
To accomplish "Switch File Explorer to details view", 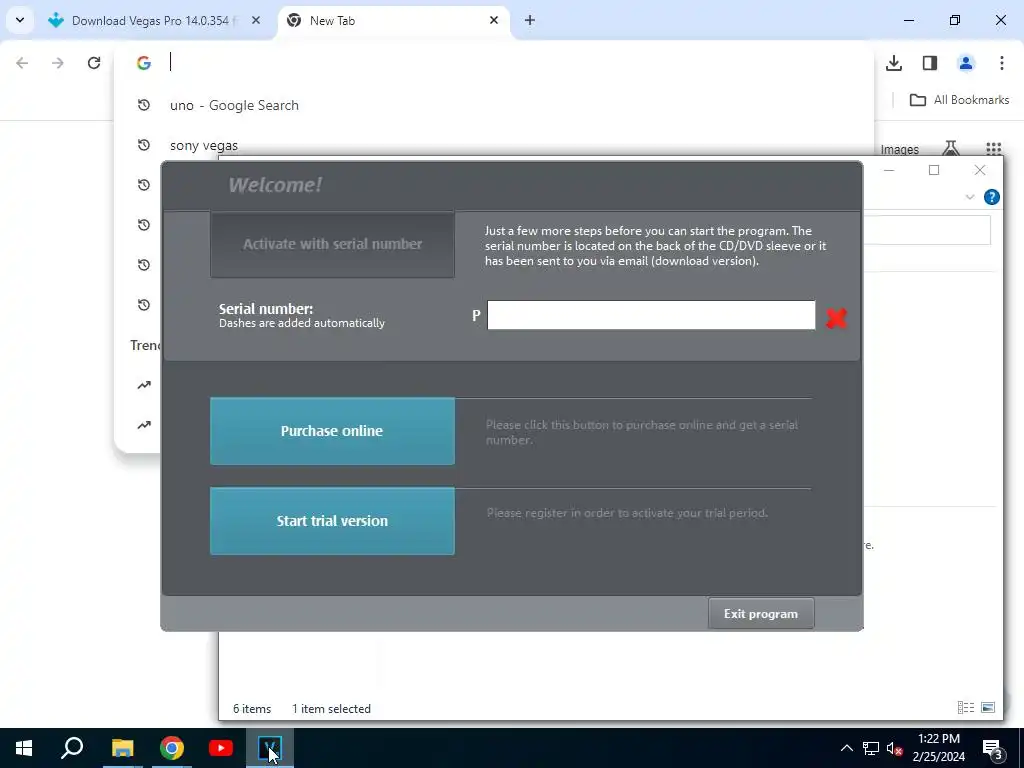I will click(x=966, y=707).
